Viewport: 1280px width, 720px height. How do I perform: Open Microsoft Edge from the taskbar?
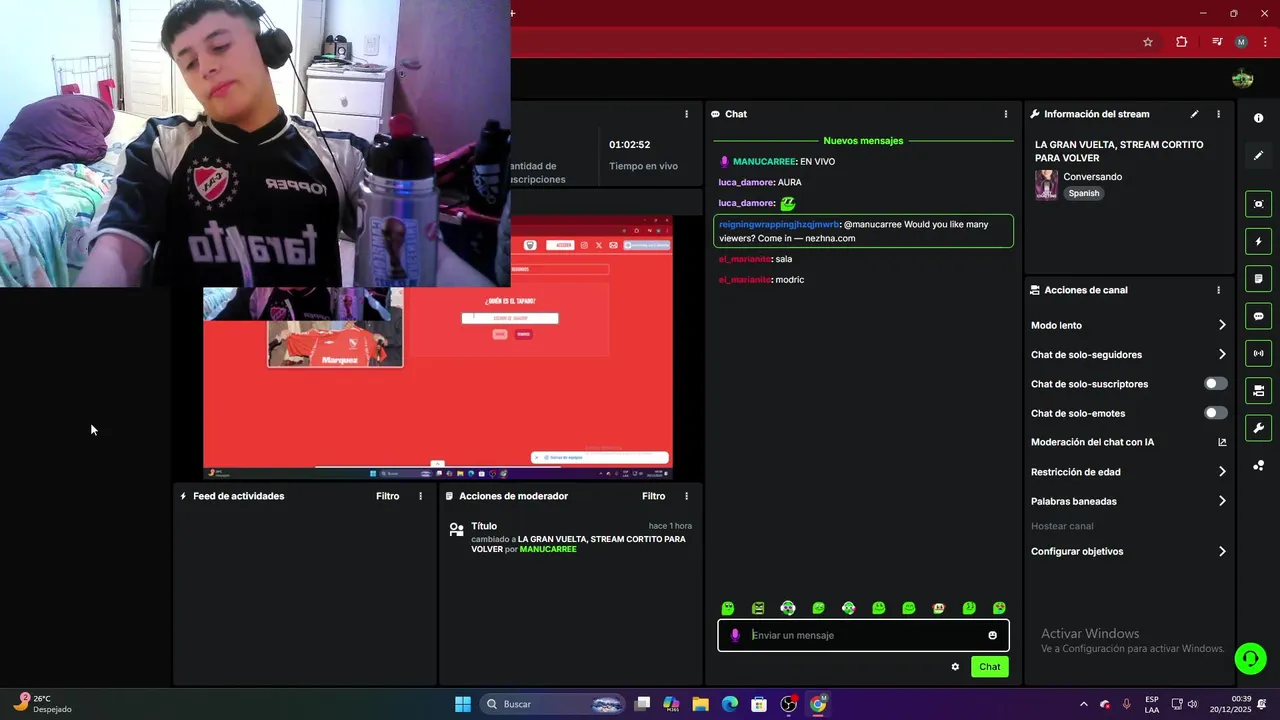730,704
